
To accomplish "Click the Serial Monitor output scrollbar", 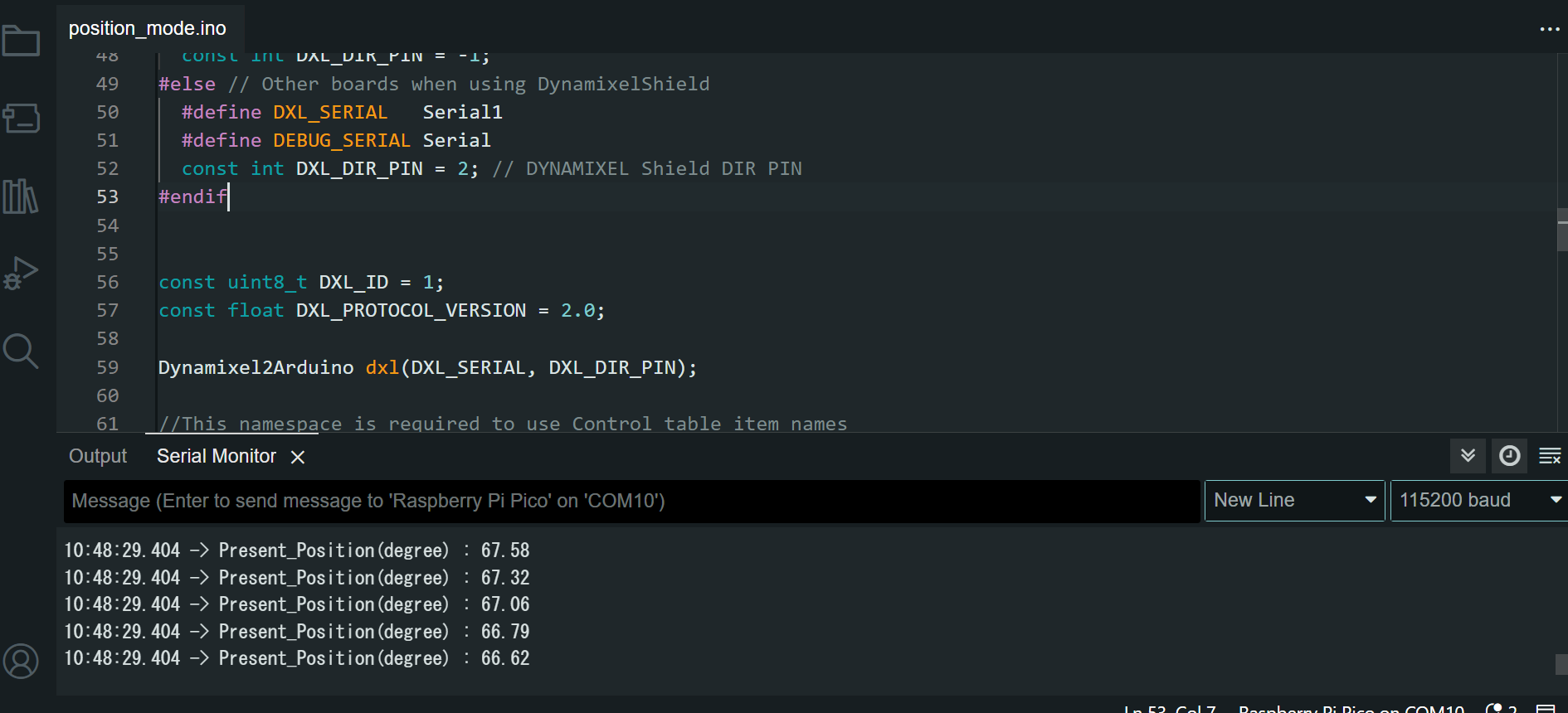I will pyautogui.click(x=1561, y=664).
